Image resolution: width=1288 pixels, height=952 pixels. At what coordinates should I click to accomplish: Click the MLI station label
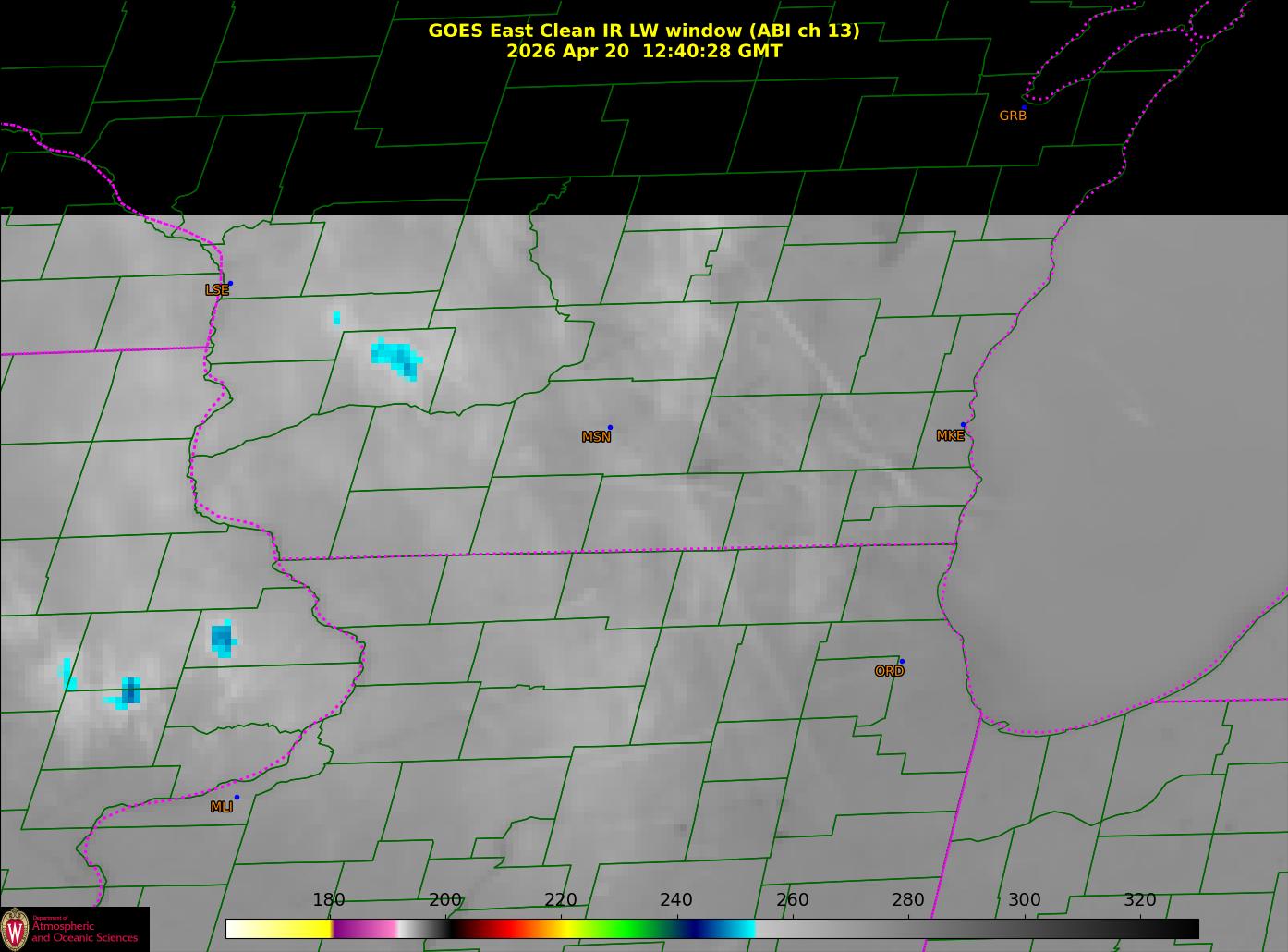[221, 807]
